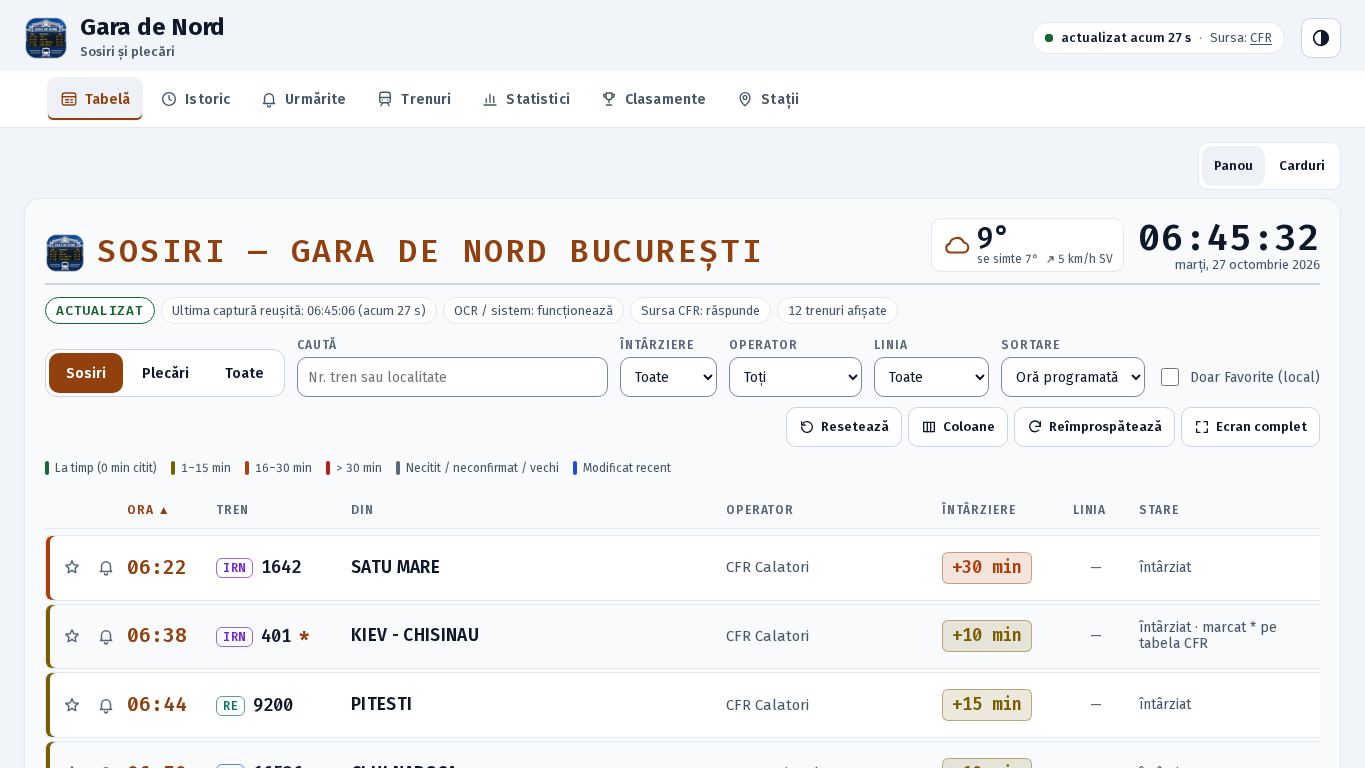The height and width of the screenshot is (768, 1365).
Task: Click Reîmprospătează button
Action: click(1094, 427)
